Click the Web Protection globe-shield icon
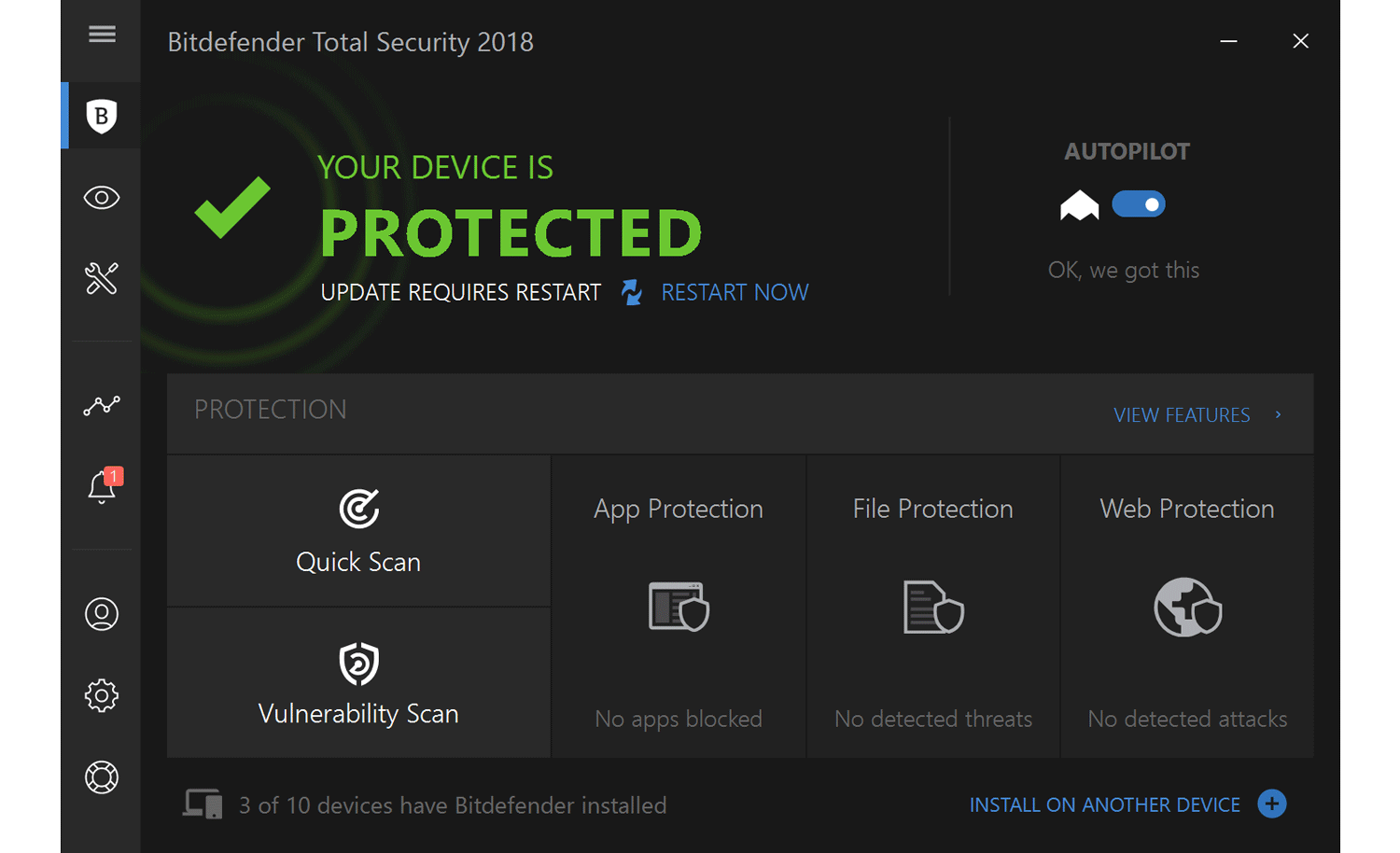This screenshot has width=1400, height=853. (x=1187, y=607)
